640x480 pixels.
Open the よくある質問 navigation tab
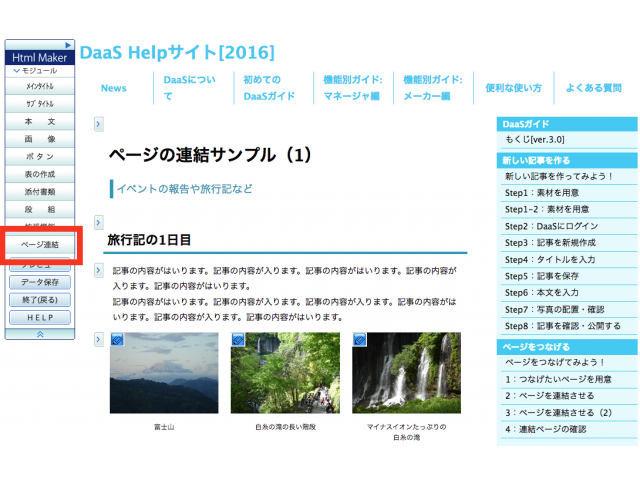[x=593, y=88]
